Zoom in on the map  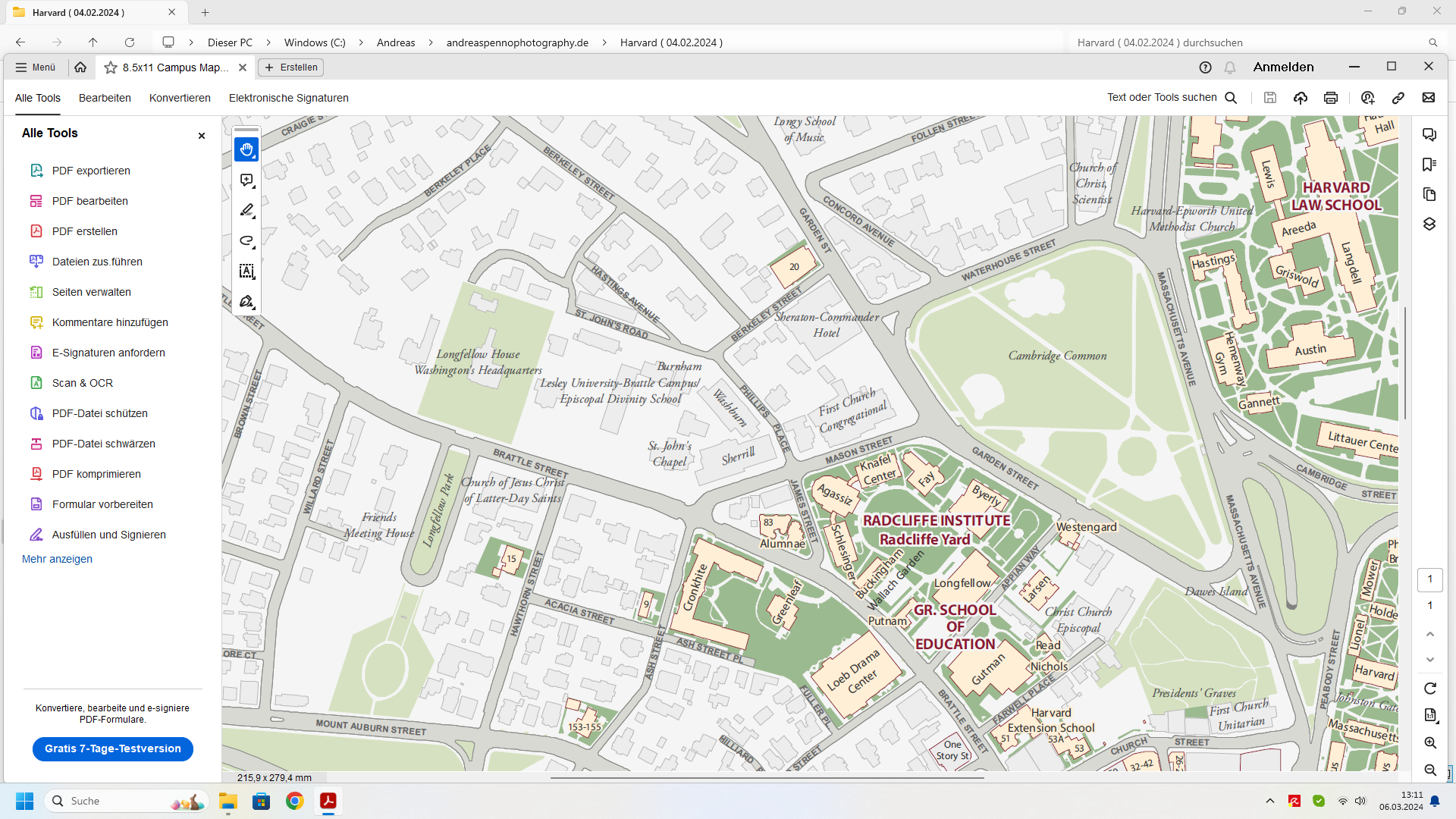pyautogui.click(x=1430, y=743)
